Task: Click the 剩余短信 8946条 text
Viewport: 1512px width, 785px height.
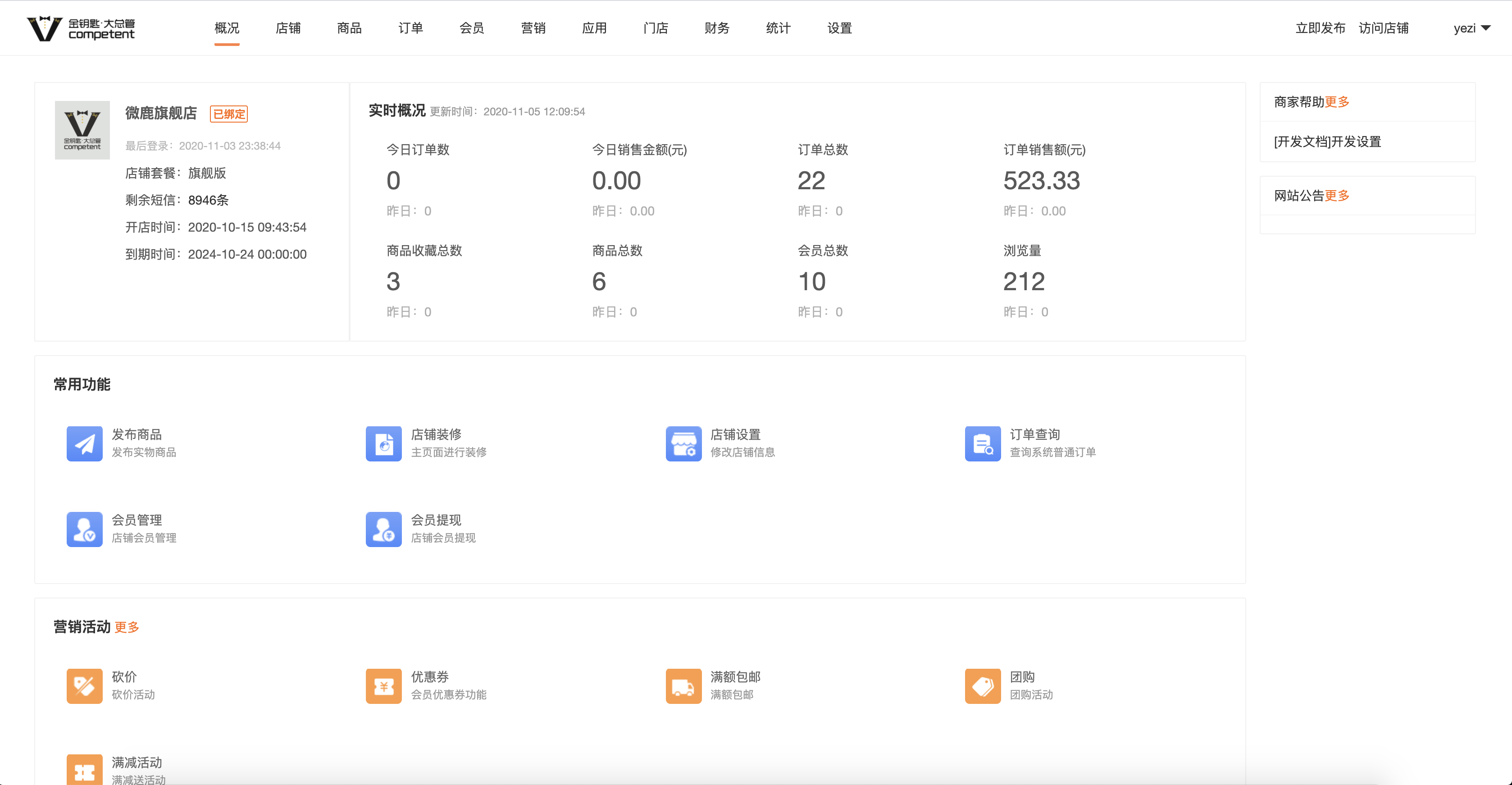Action: click(177, 200)
